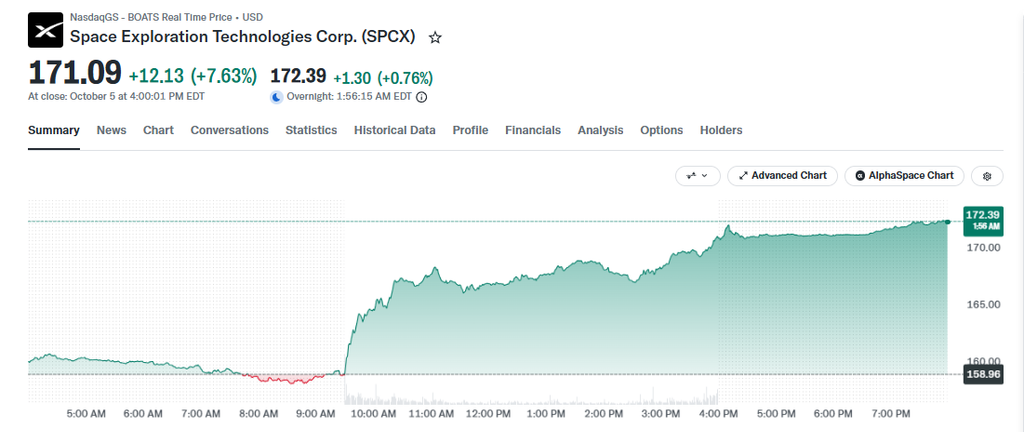Screen dimensions: 1024x432
Task: Click the 10:00 AM axis label
Action: 374,414
